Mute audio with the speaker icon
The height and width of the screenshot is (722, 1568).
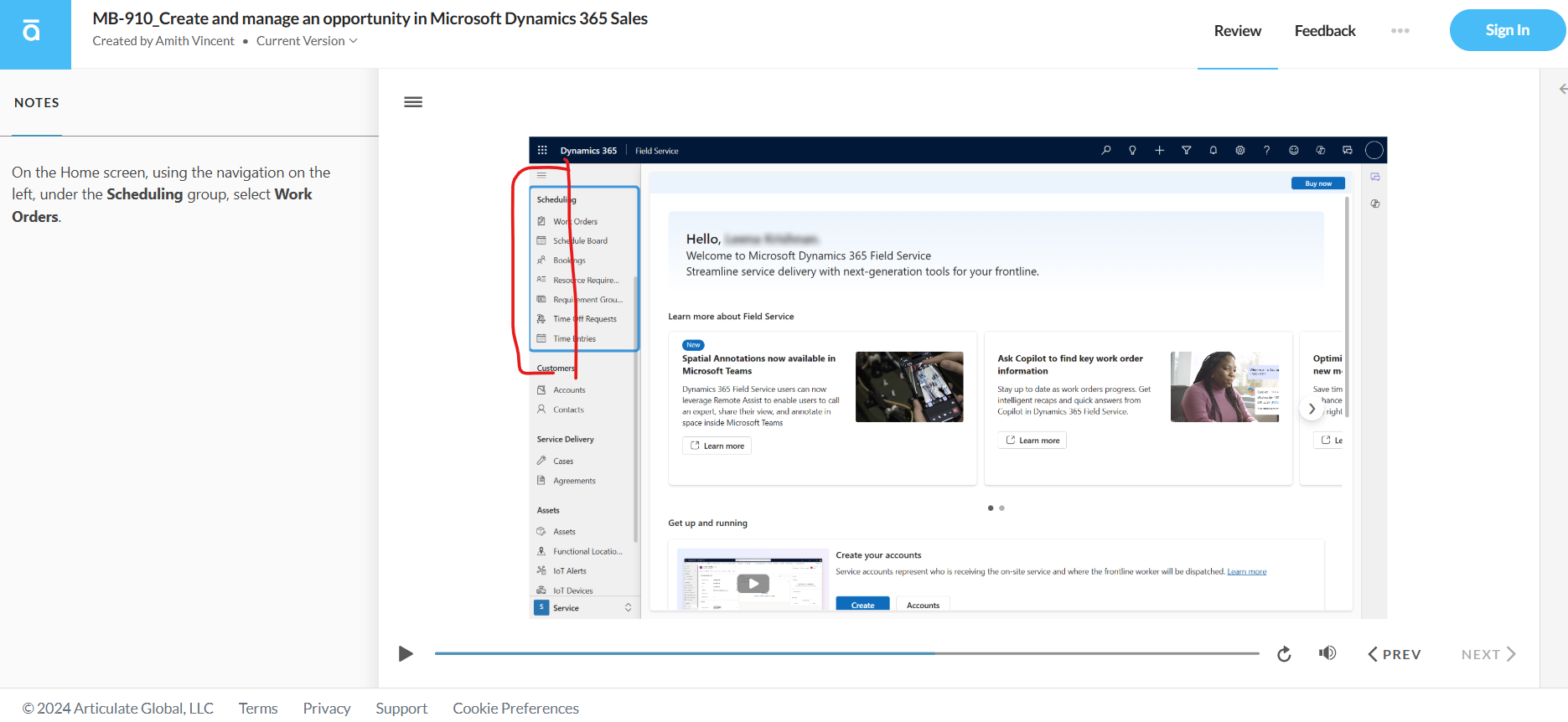(1327, 653)
